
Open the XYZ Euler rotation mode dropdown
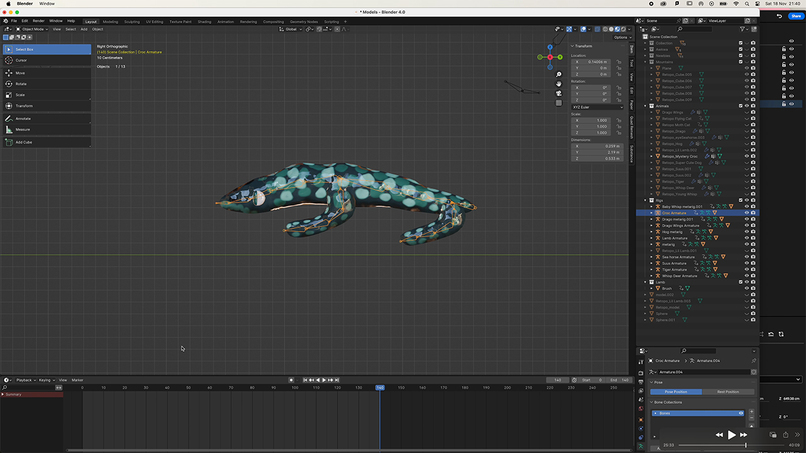pos(596,106)
